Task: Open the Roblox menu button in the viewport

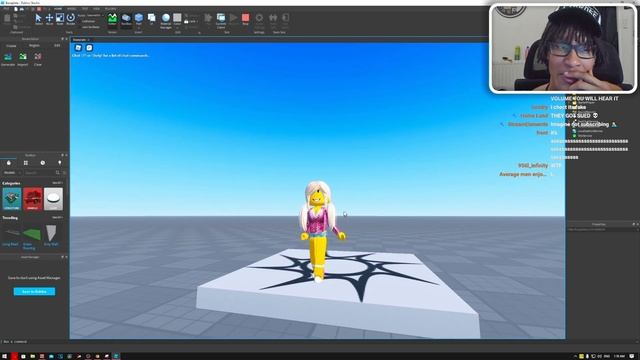Action: pos(78,48)
